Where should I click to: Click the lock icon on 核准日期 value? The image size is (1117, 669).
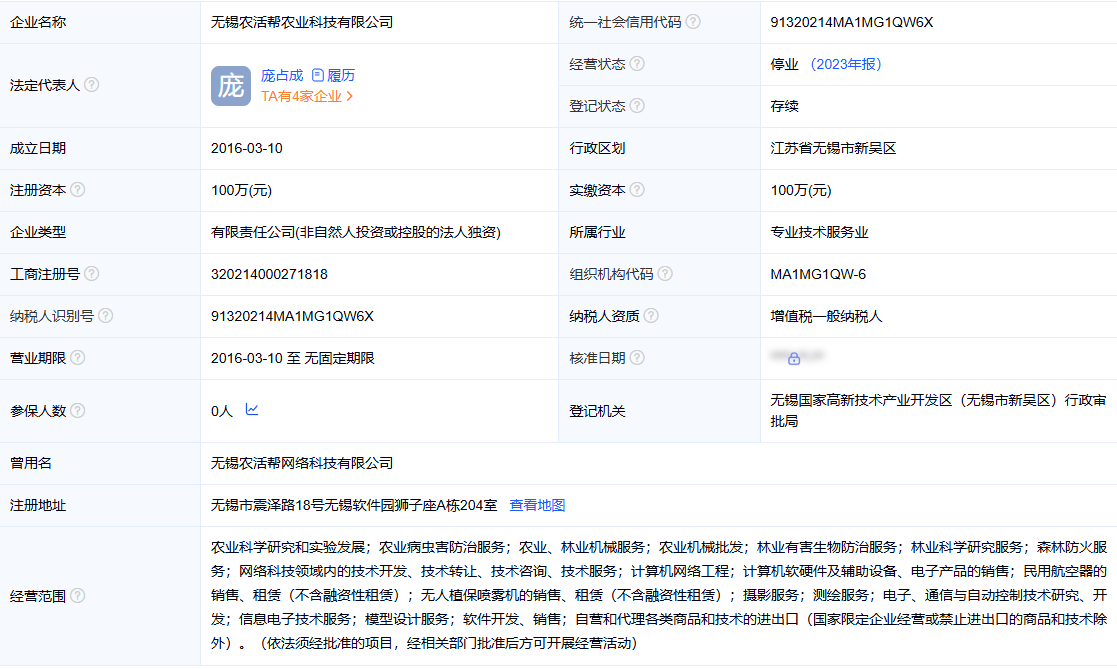[794, 358]
